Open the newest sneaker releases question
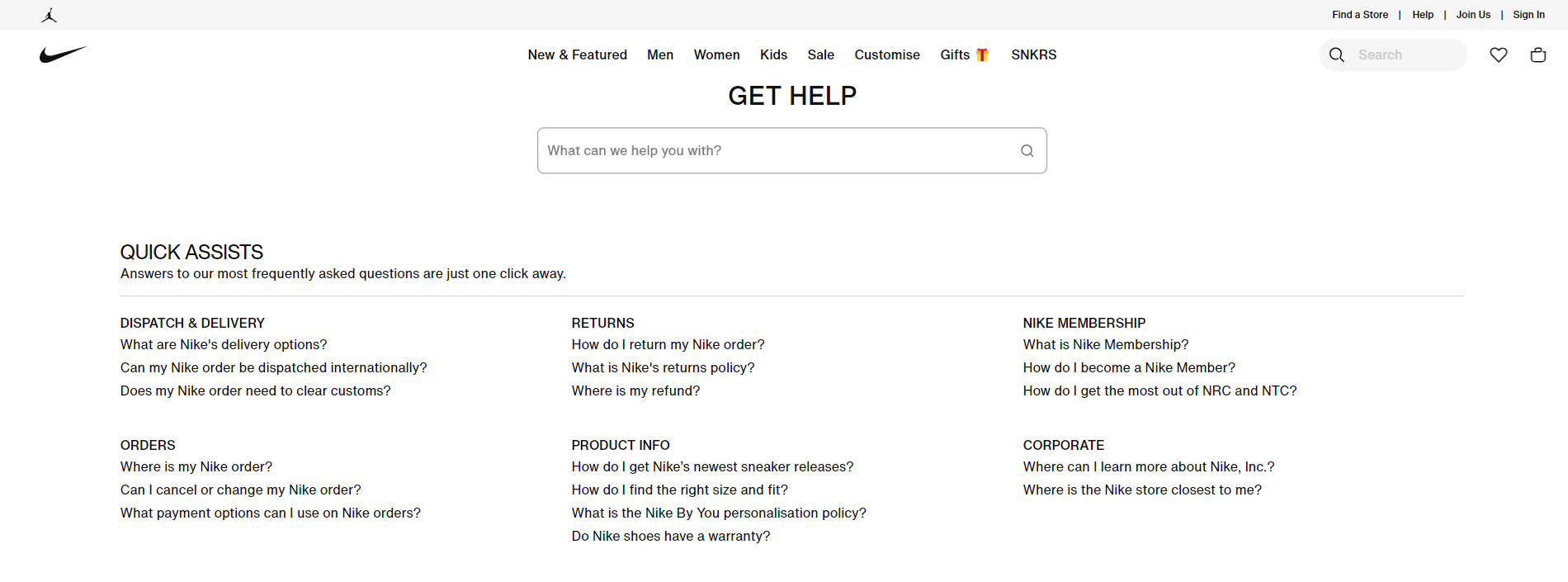 click(x=713, y=466)
